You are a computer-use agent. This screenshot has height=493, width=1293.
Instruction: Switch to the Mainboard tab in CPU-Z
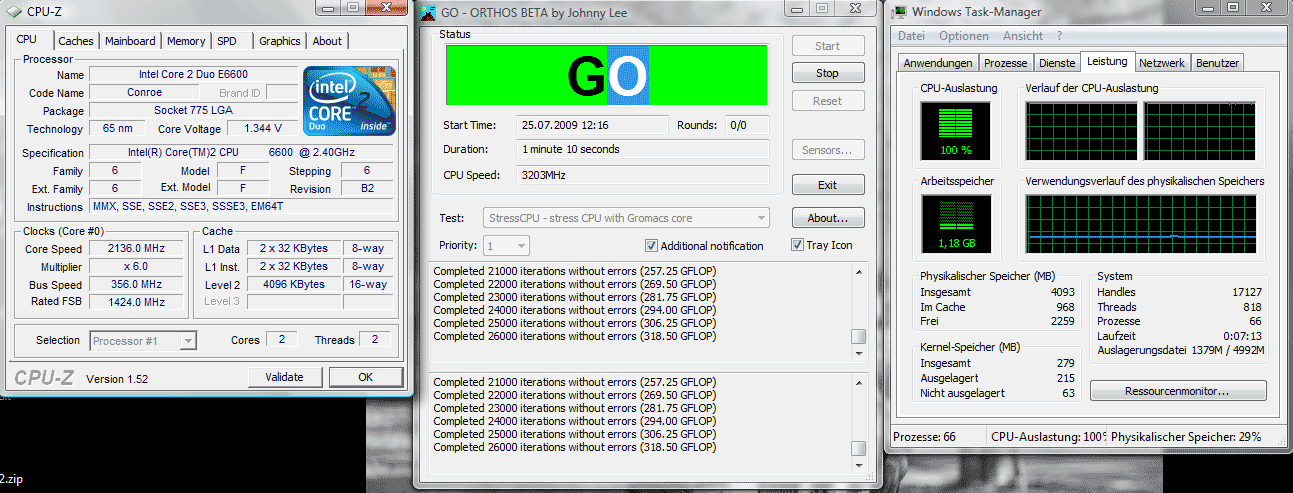point(130,41)
